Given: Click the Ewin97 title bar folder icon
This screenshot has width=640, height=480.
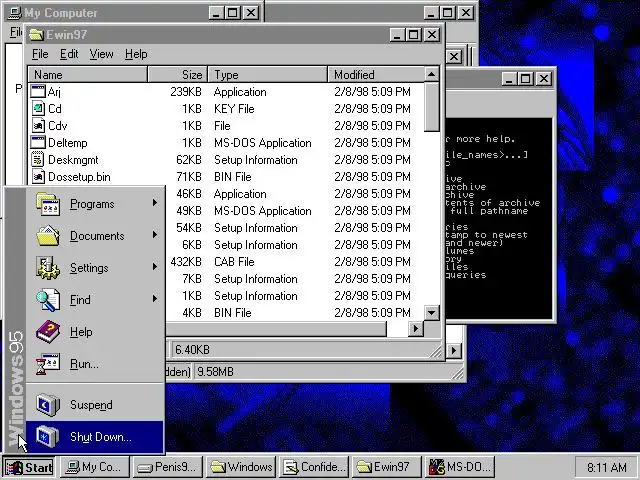Looking at the screenshot, I should pos(36,35).
